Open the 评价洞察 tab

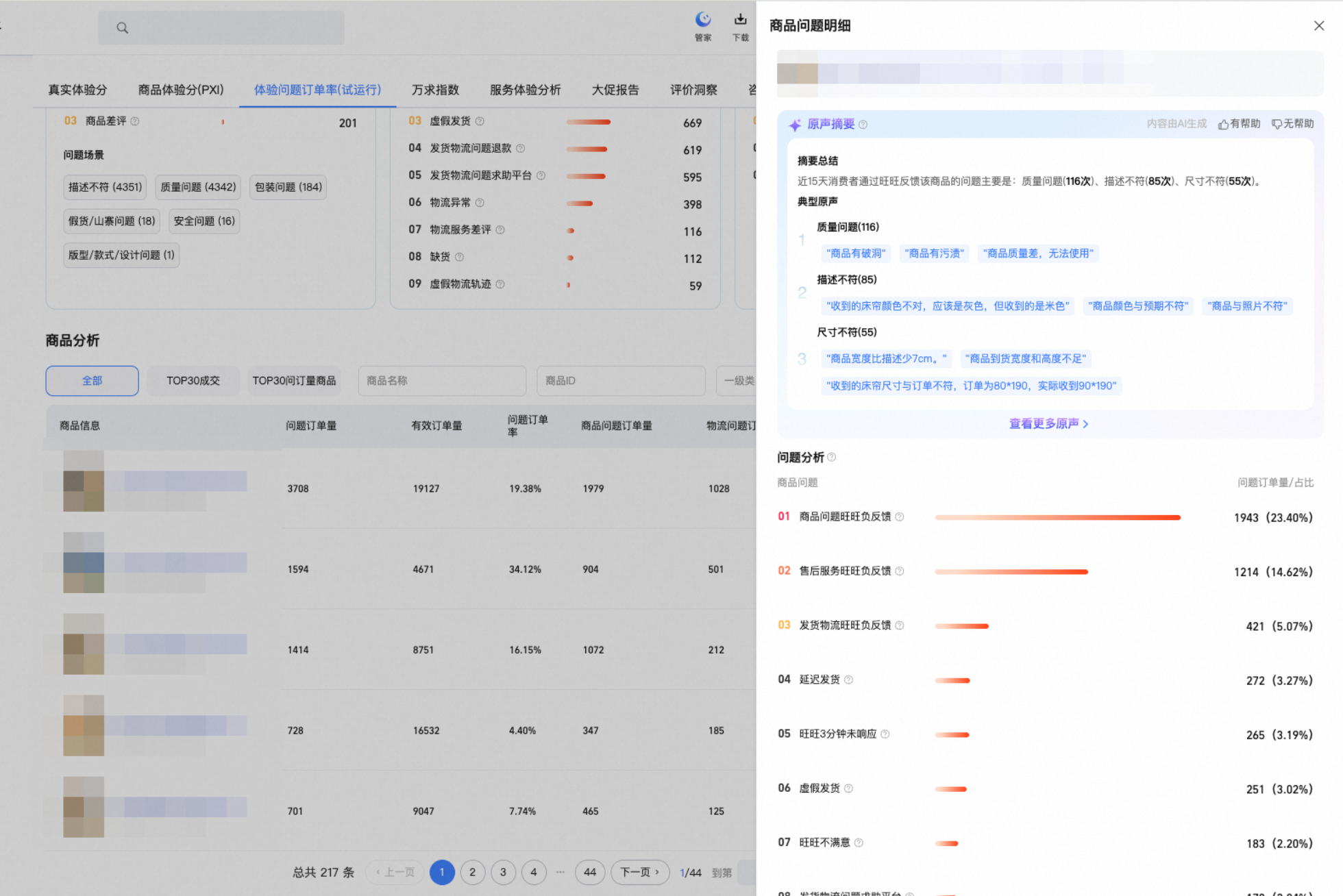[x=693, y=90]
